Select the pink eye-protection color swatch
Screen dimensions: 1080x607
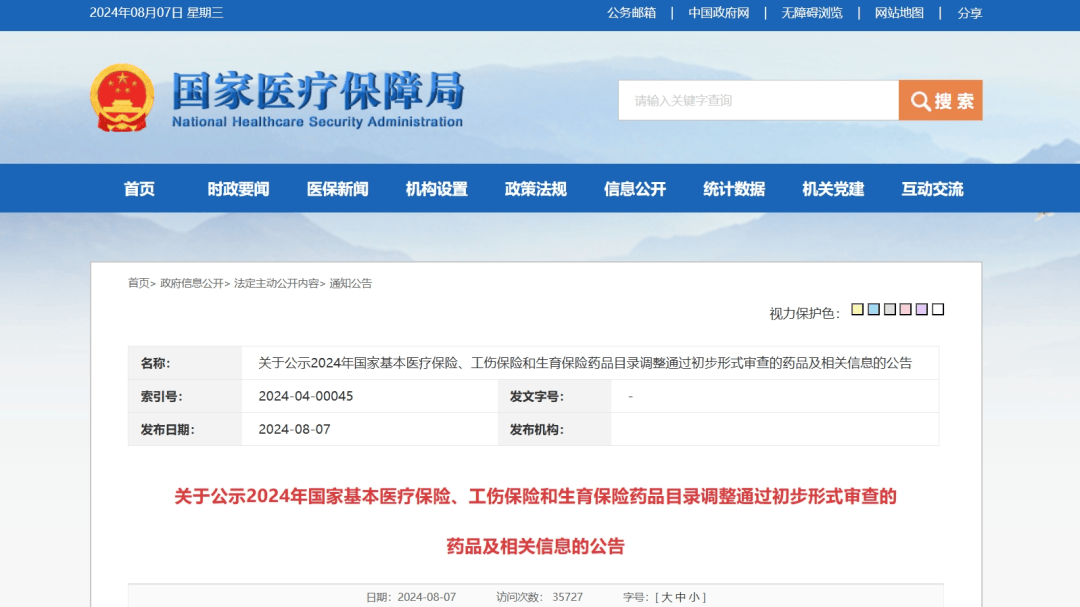click(x=906, y=309)
